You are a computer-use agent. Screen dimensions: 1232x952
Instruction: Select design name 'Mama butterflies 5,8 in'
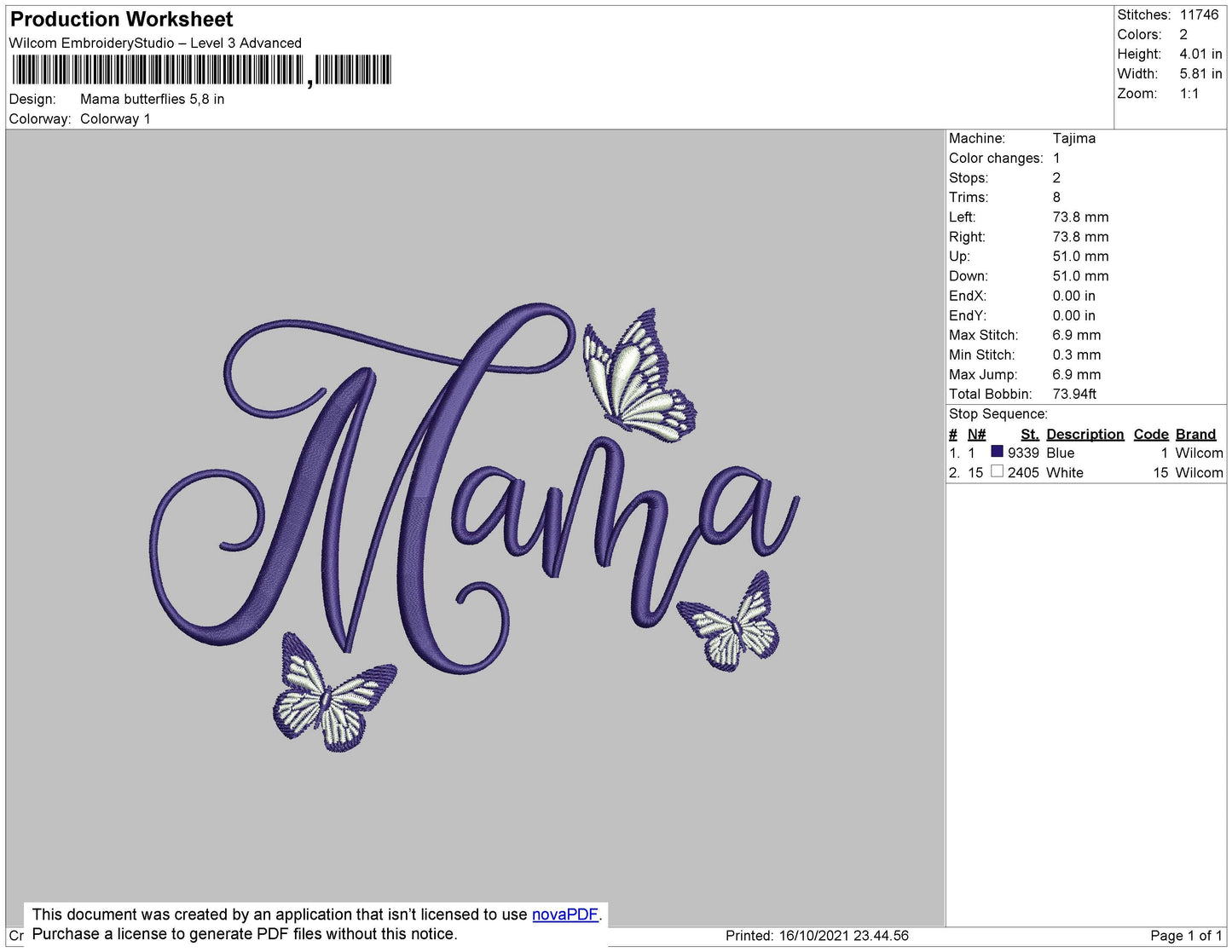(x=153, y=99)
